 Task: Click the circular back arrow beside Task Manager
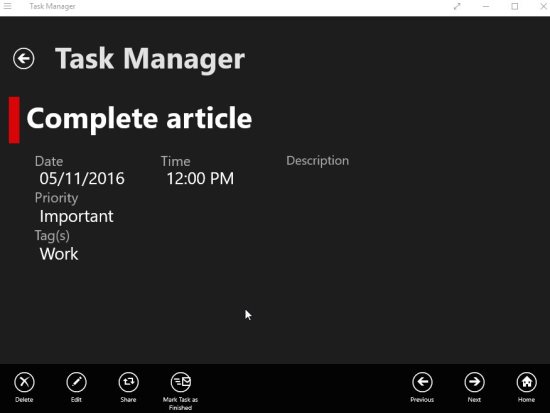point(24,59)
